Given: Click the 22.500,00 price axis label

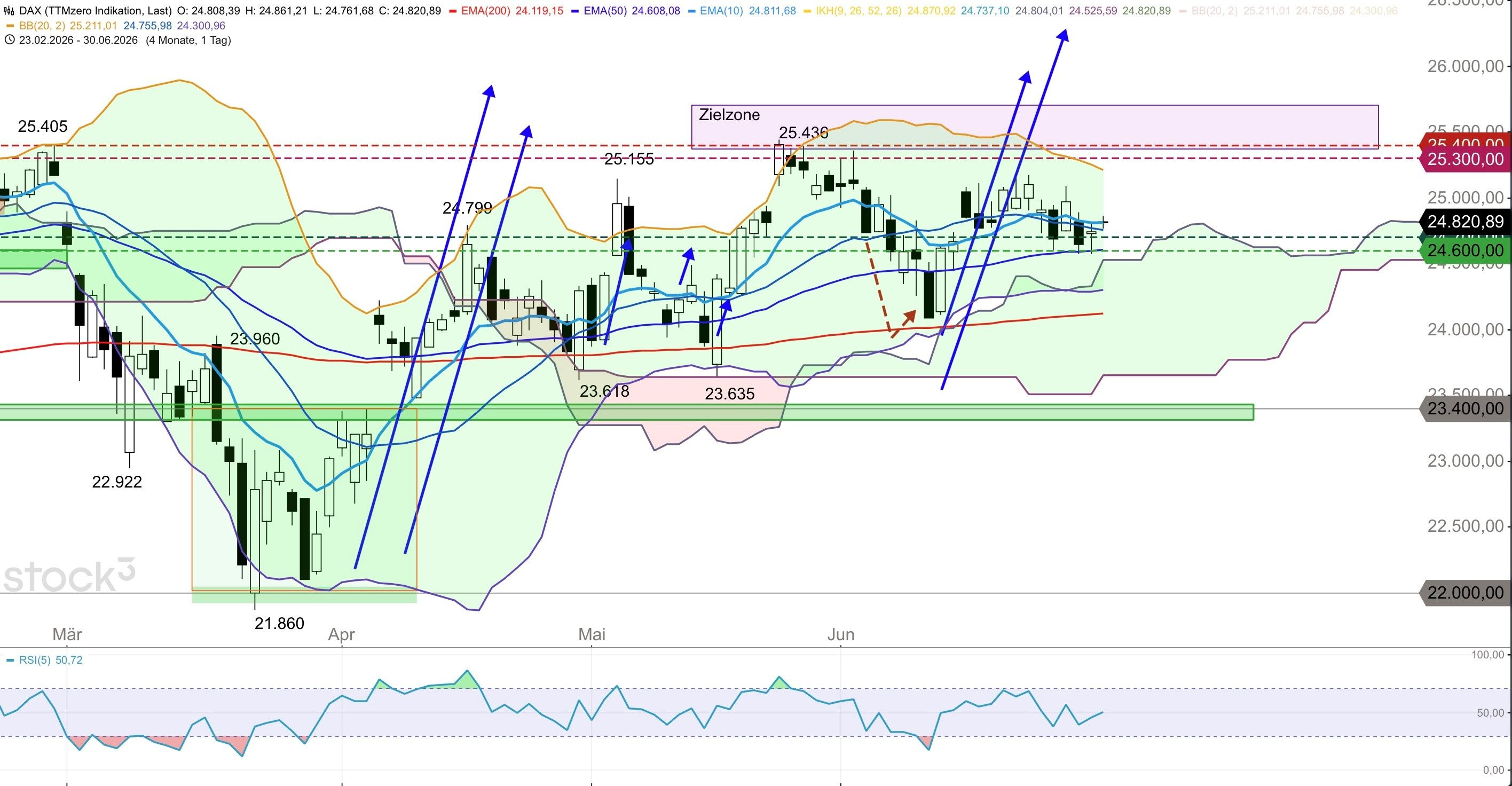Looking at the screenshot, I should [x=1466, y=526].
